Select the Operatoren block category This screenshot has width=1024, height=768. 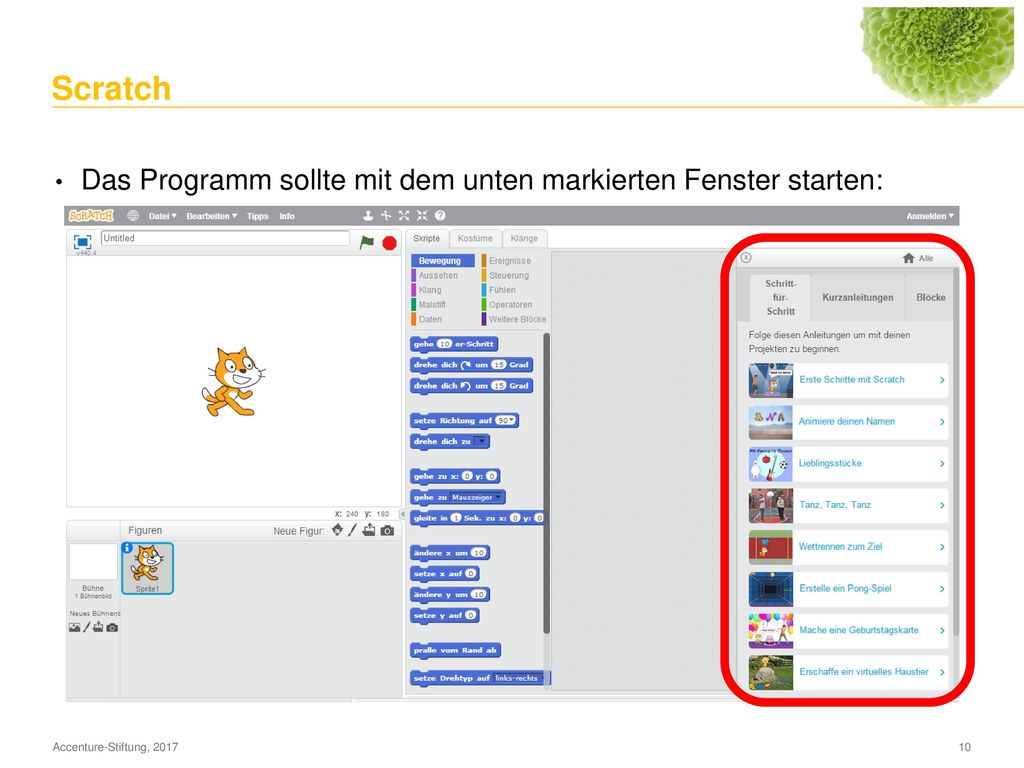[x=510, y=305]
